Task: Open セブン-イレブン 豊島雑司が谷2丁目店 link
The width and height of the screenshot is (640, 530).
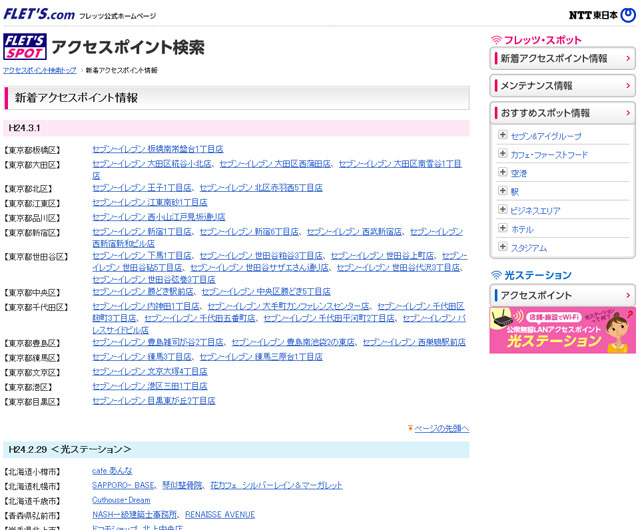Action: pos(158,342)
